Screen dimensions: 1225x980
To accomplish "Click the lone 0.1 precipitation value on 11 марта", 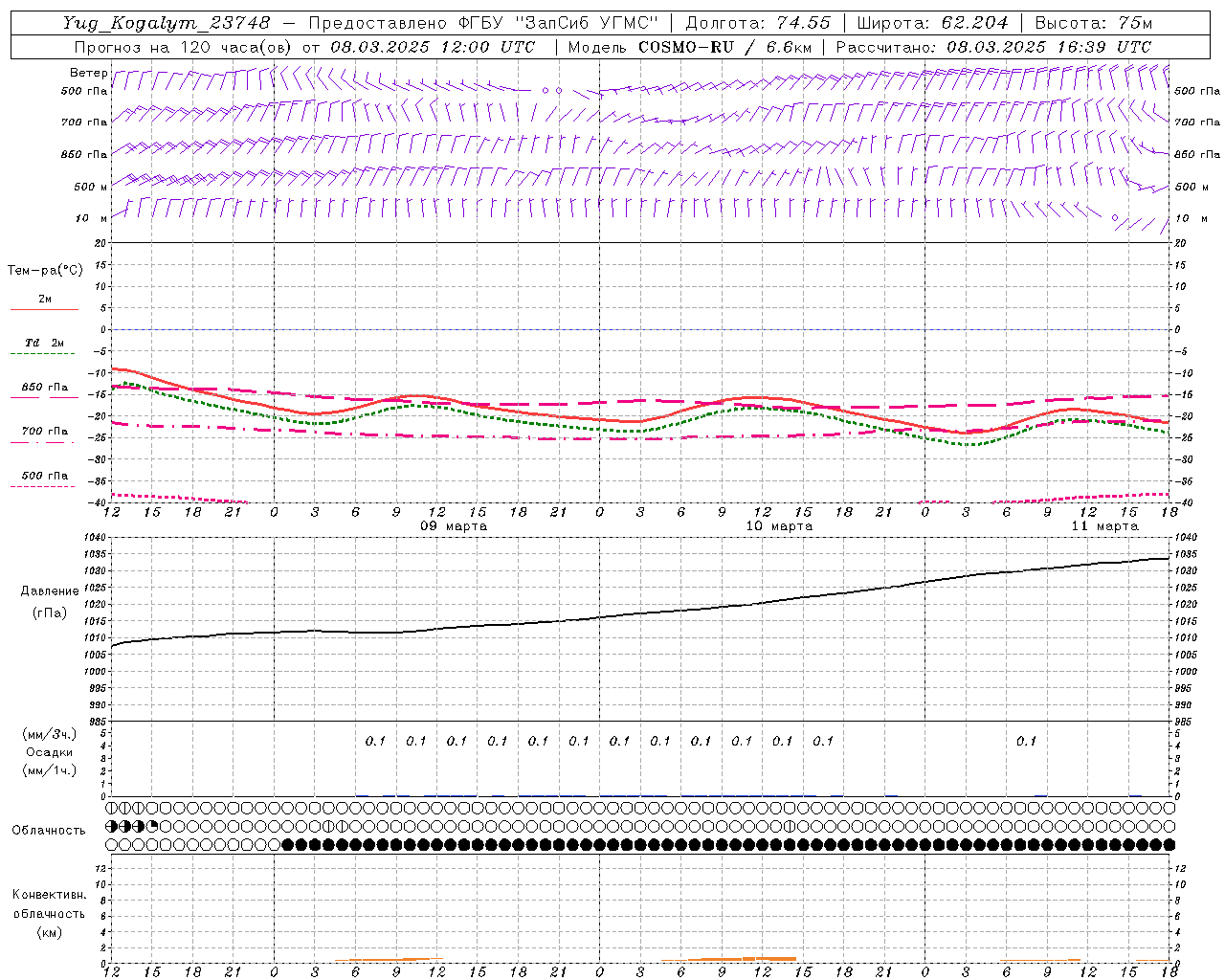I will pyautogui.click(x=1026, y=741).
